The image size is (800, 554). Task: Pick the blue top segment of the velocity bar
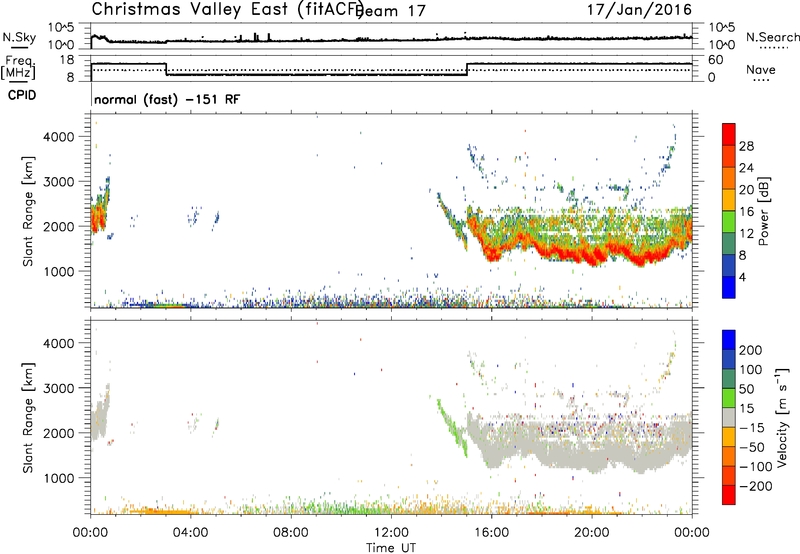pyautogui.click(x=729, y=340)
